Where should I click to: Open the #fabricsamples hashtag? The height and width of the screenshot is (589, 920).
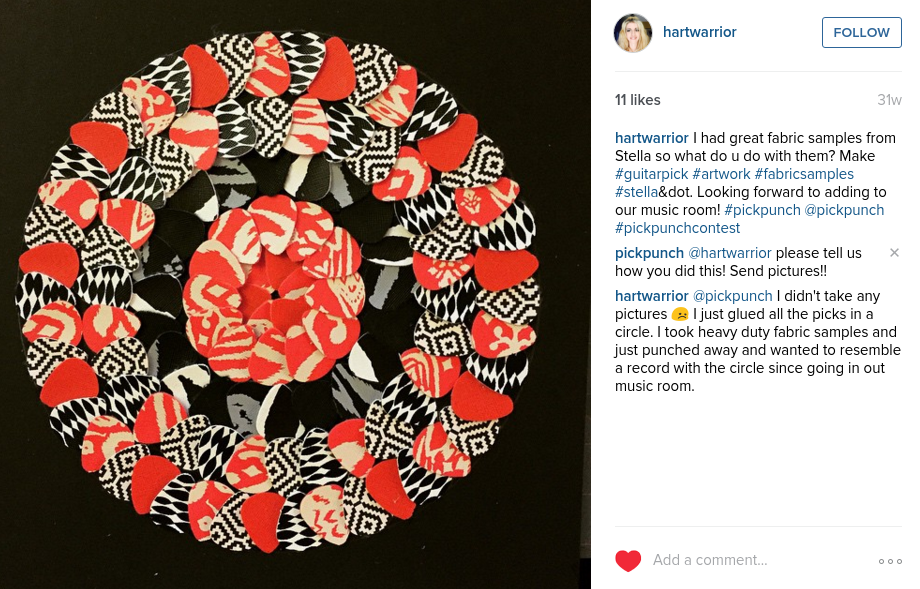tap(804, 174)
